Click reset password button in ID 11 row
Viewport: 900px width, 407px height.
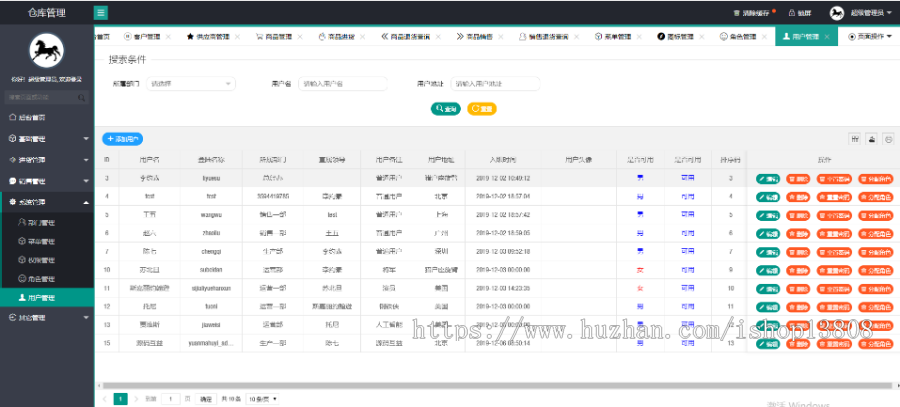[835, 289]
